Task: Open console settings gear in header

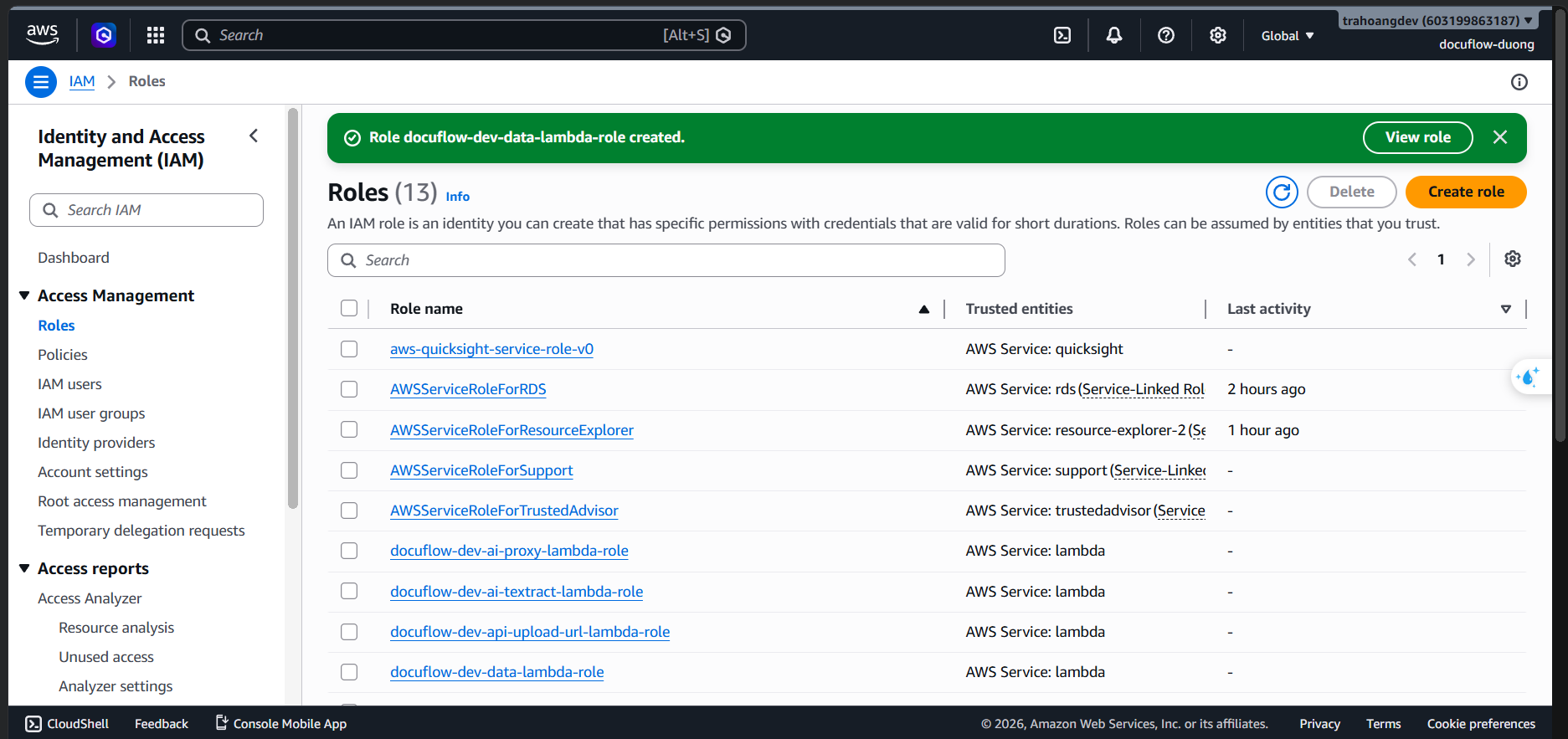Action: point(1218,35)
